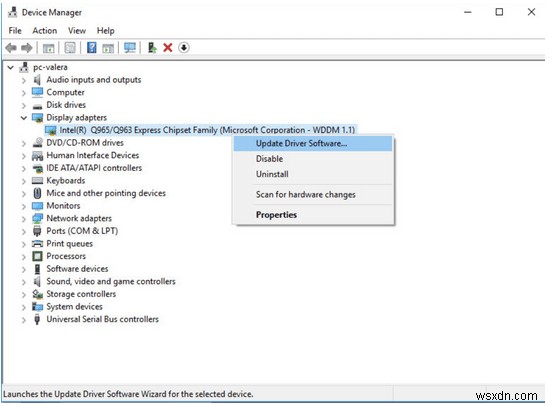Click the Mice and other pointing devices icon

(x=37, y=193)
